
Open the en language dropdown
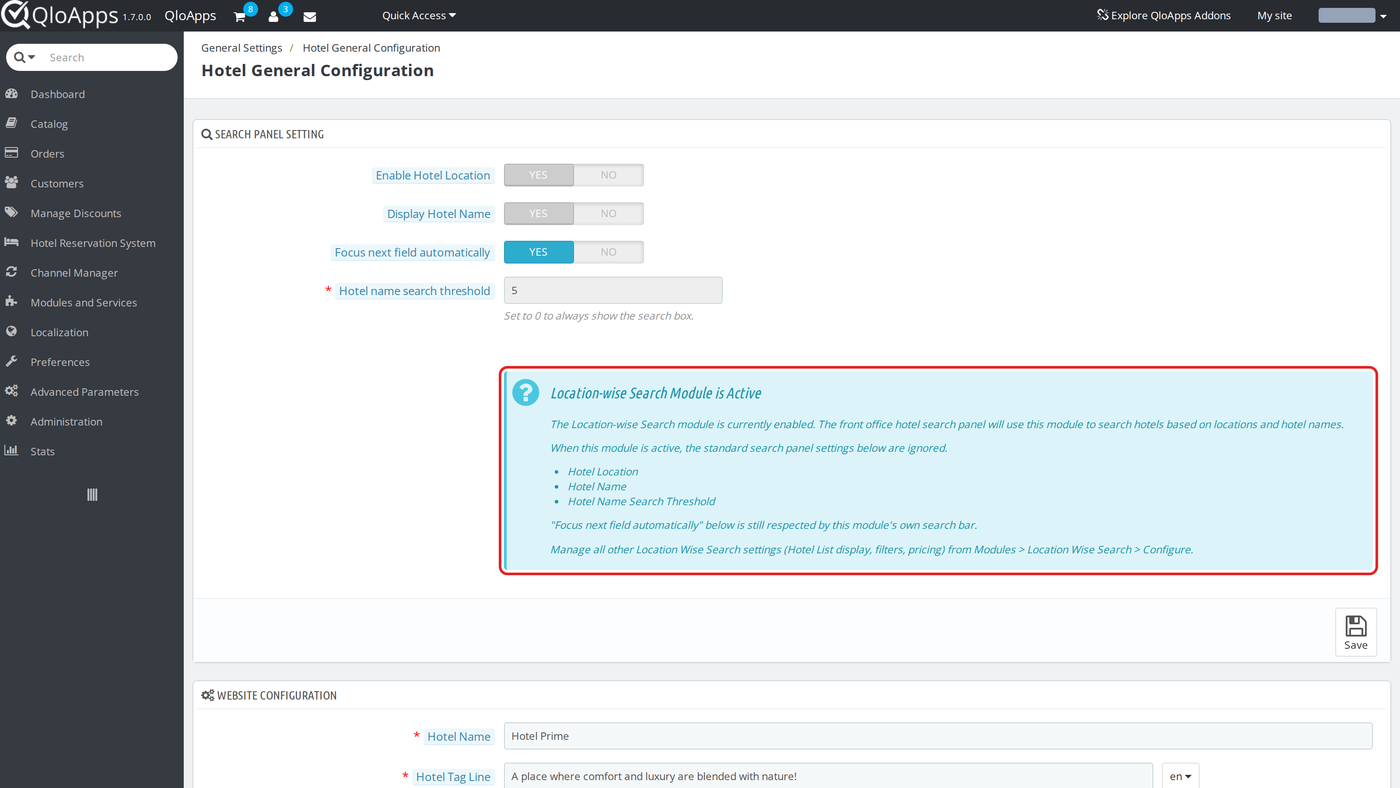click(x=1180, y=776)
